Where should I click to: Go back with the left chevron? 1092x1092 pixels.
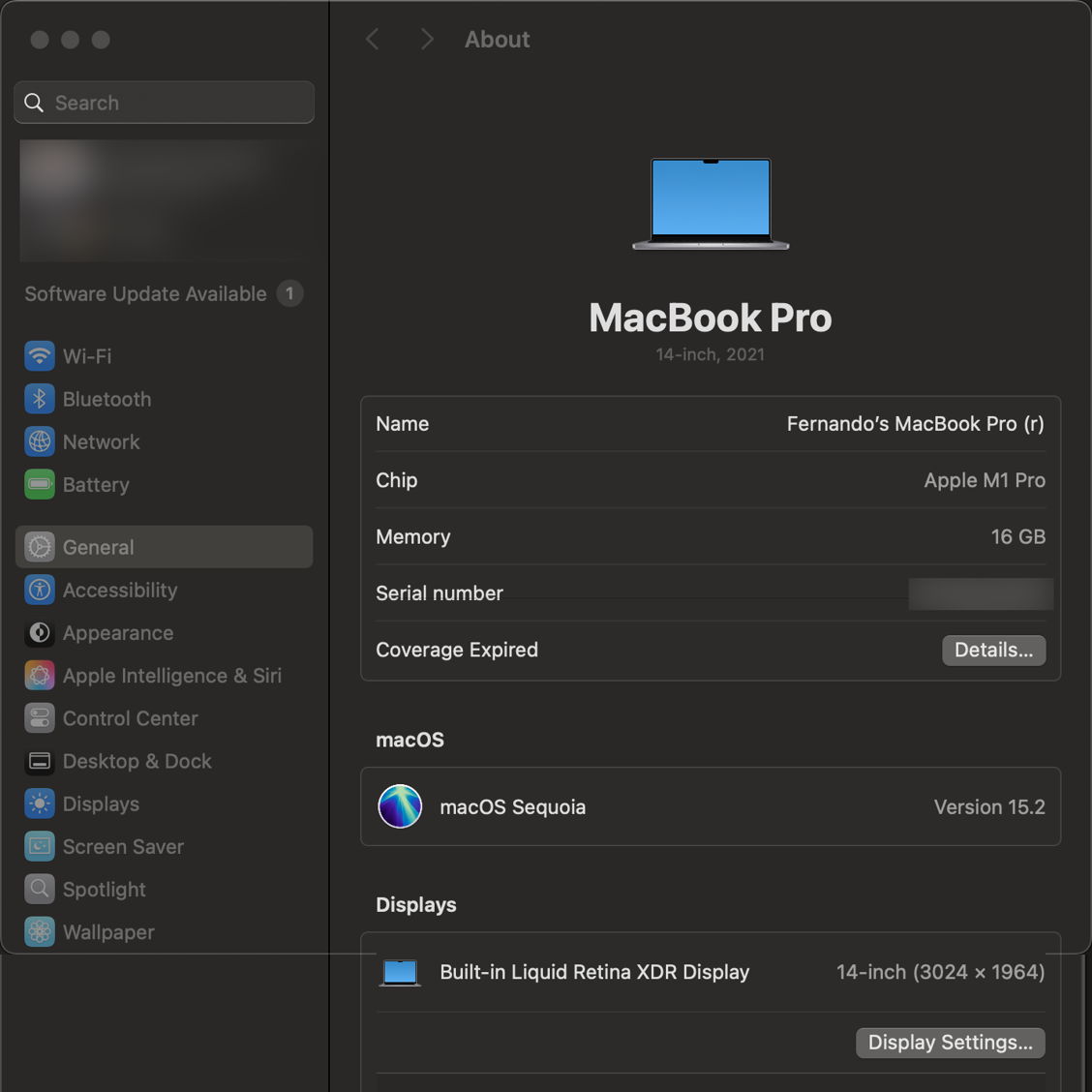point(373,40)
